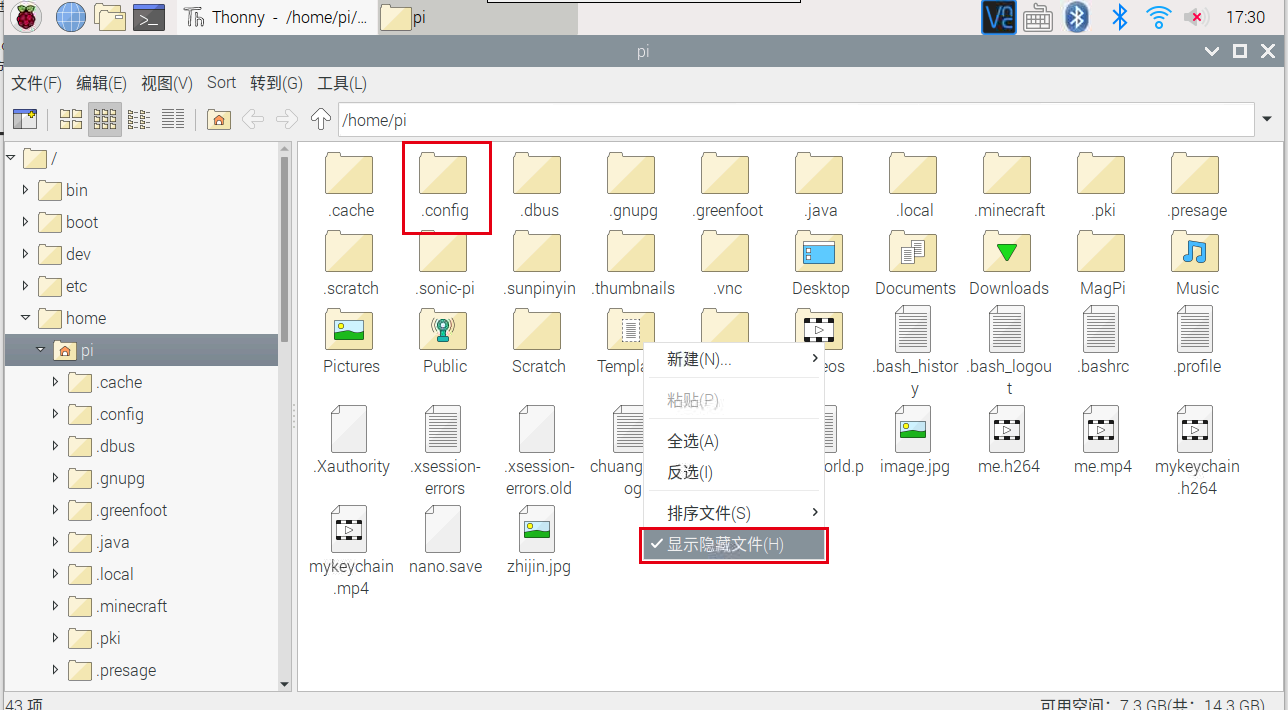This screenshot has height=710, width=1288.
Task: Expand the etc folder in tree
Action: [x=26, y=286]
